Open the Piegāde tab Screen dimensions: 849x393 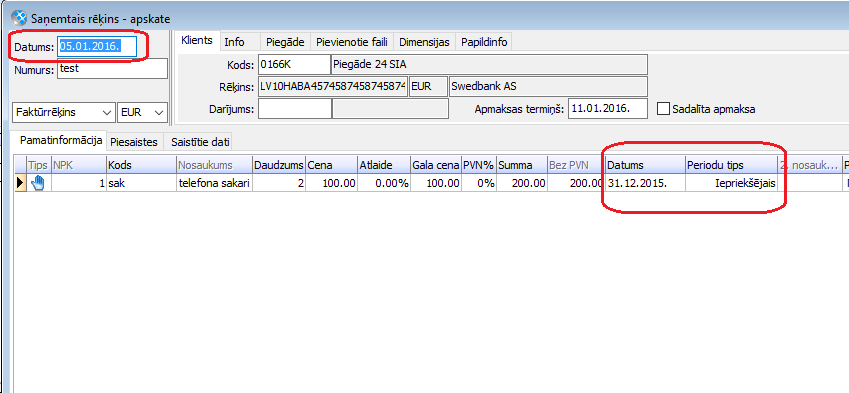(x=285, y=42)
